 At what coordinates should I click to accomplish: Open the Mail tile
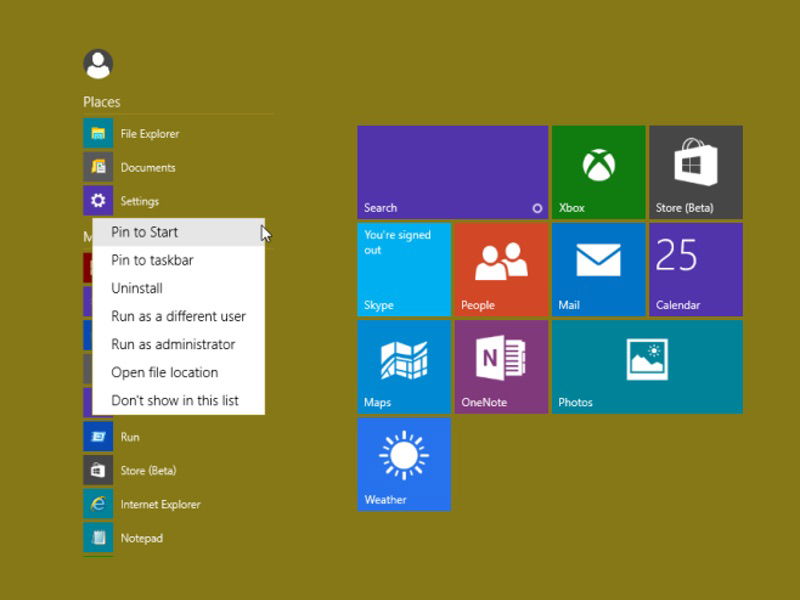[x=598, y=270]
